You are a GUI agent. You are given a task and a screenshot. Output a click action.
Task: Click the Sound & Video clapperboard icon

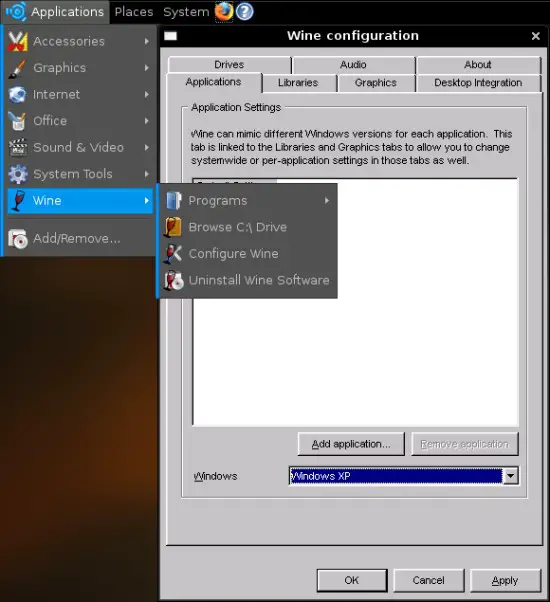pyautogui.click(x=18, y=147)
